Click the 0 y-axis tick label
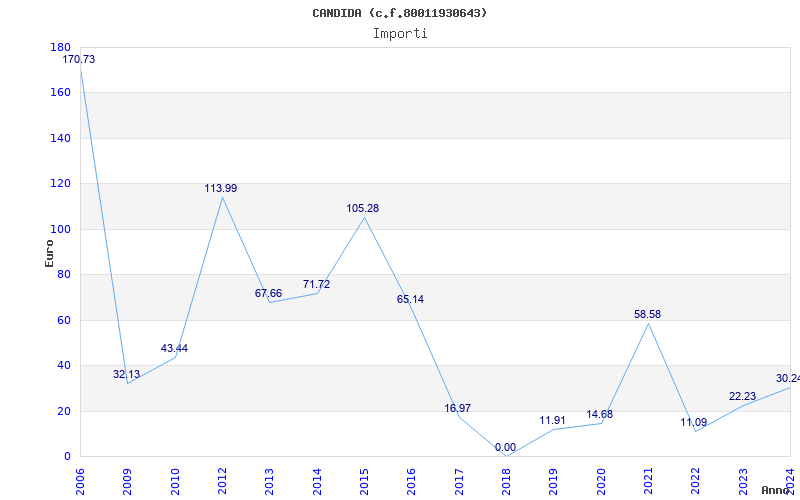Viewport: 800px width, 500px height. click(x=67, y=457)
